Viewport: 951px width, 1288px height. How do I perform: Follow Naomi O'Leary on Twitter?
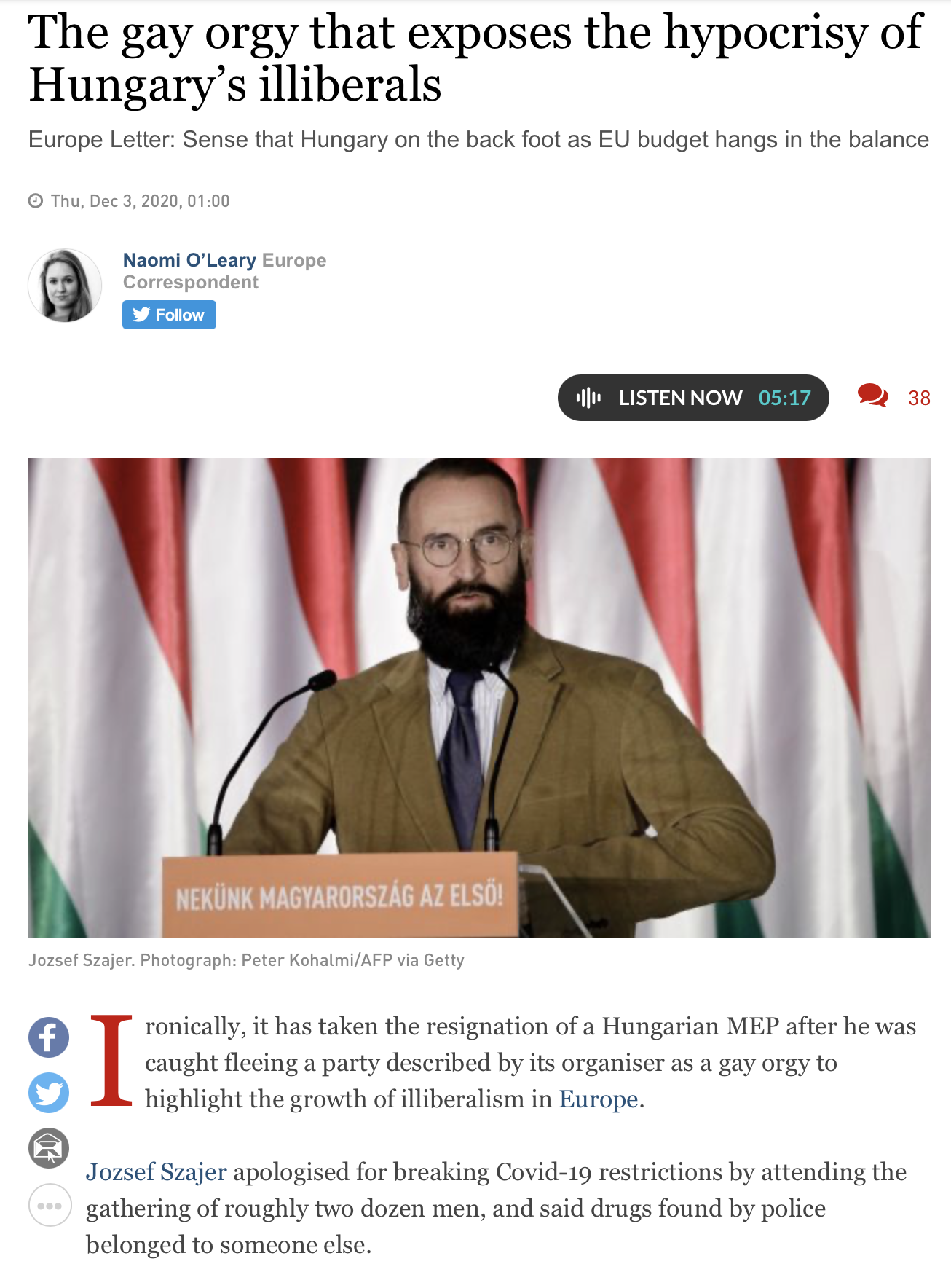coord(169,315)
